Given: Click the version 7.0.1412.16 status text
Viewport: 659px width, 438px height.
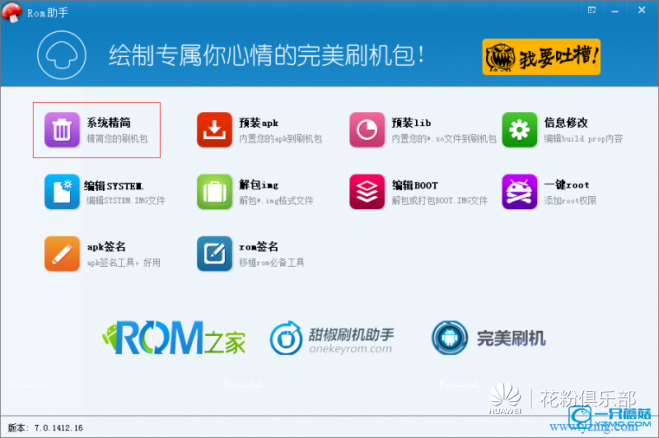Looking at the screenshot, I should tap(45, 428).
